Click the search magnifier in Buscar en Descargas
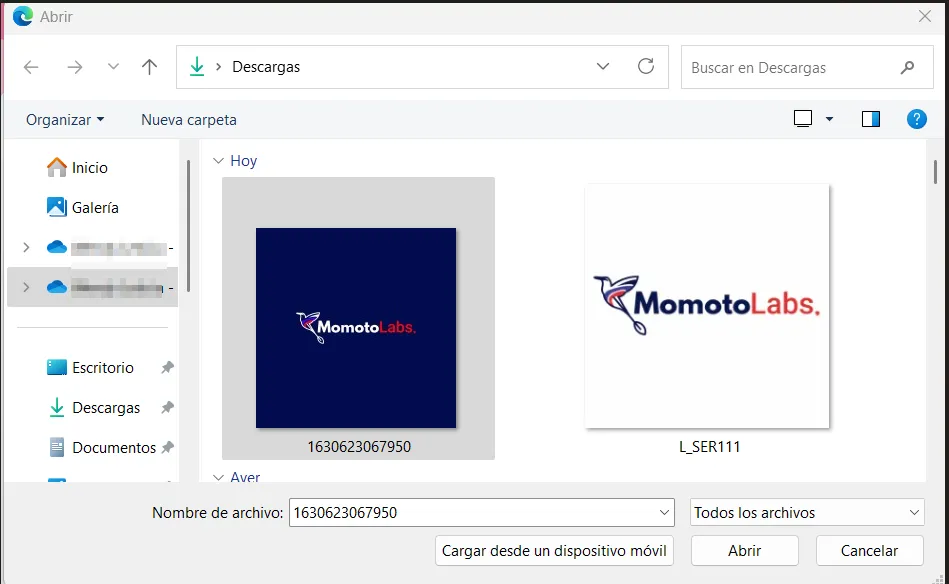Image resolution: width=949 pixels, height=584 pixels. point(906,66)
